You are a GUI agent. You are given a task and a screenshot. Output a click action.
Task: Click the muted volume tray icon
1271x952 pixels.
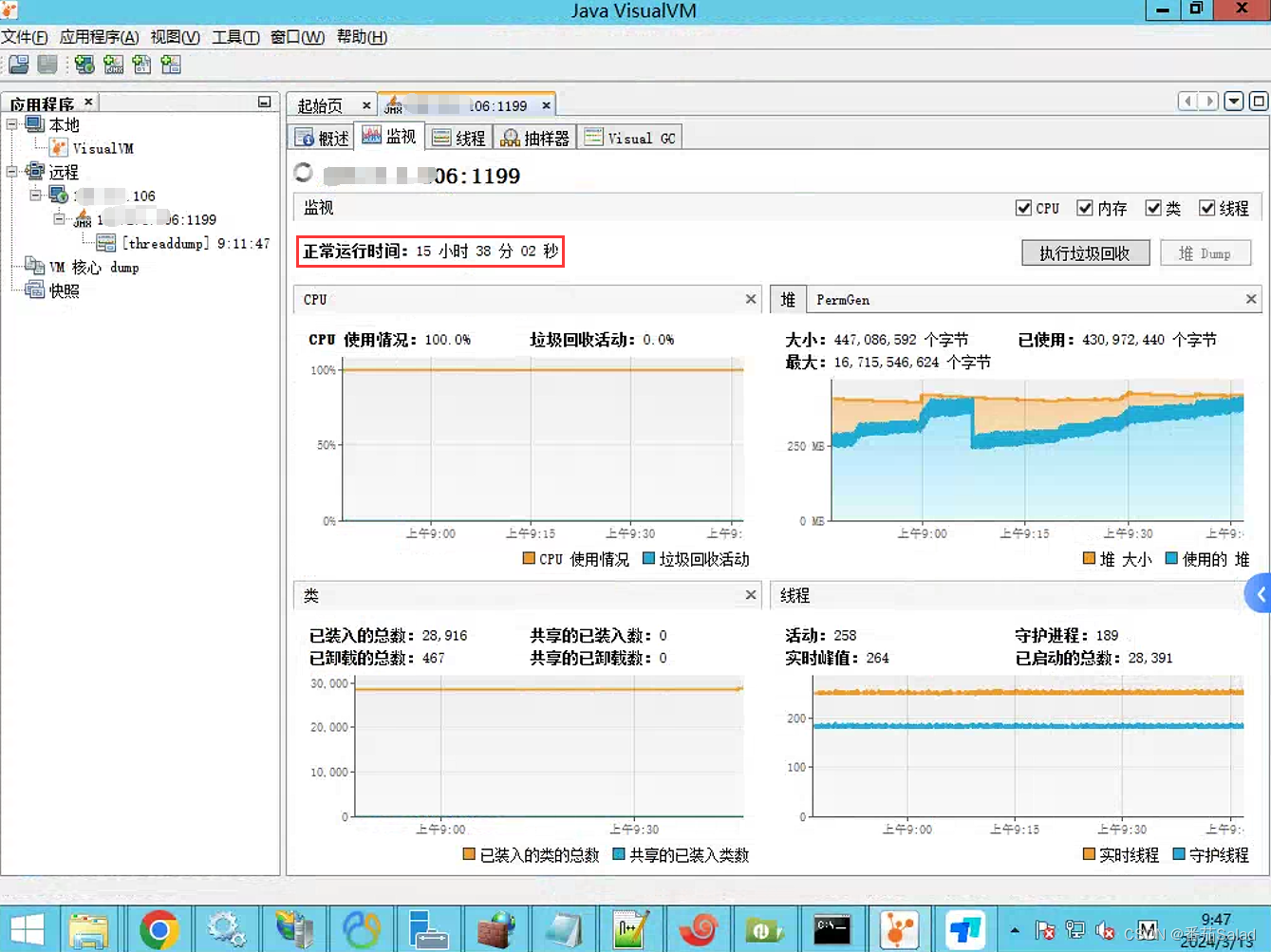tap(1105, 930)
